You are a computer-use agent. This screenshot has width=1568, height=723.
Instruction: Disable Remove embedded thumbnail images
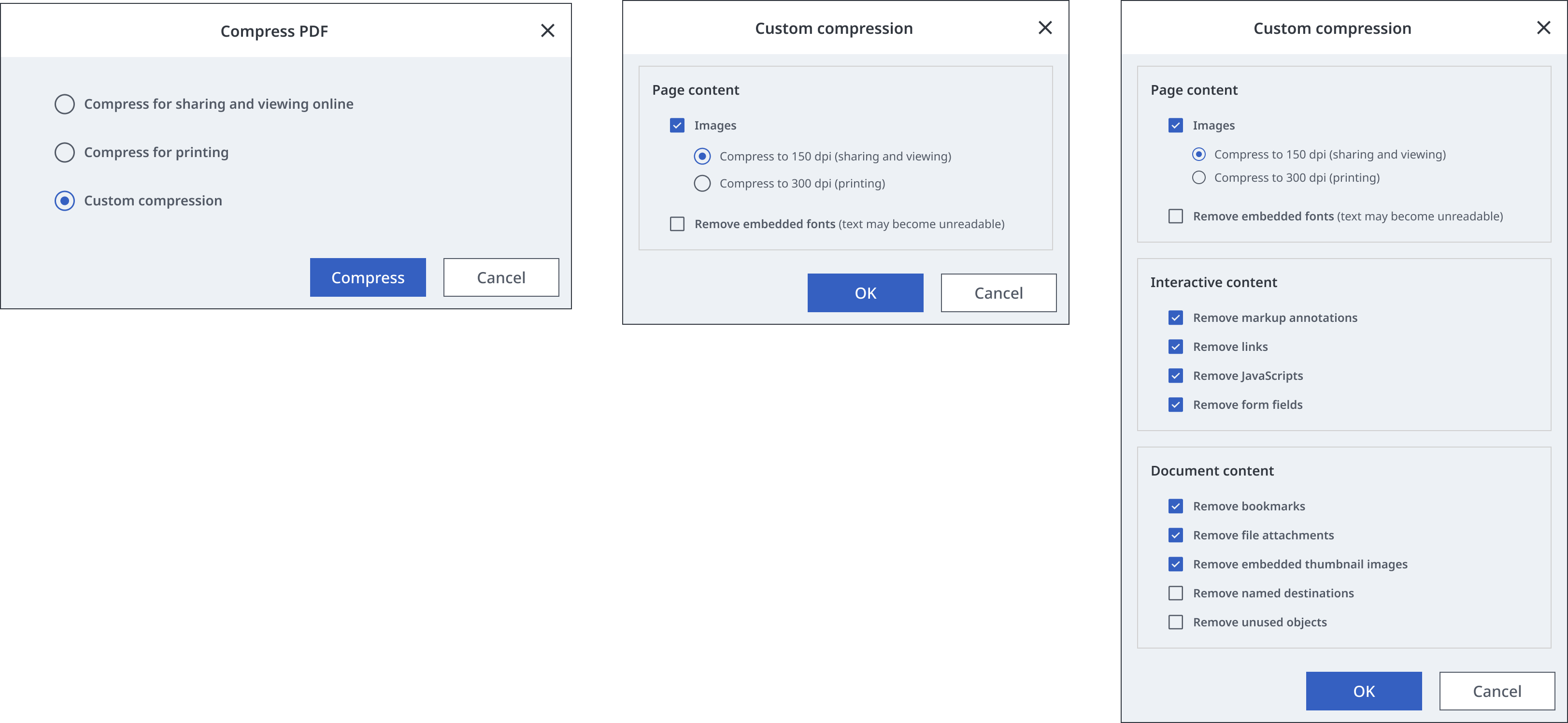1175,564
